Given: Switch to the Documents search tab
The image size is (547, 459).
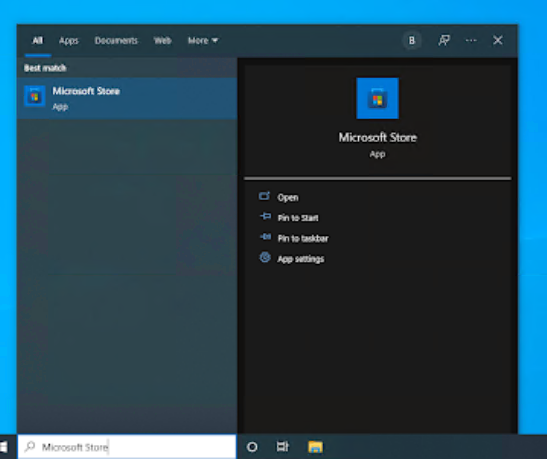Looking at the screenshot, I should coord(116,41).
